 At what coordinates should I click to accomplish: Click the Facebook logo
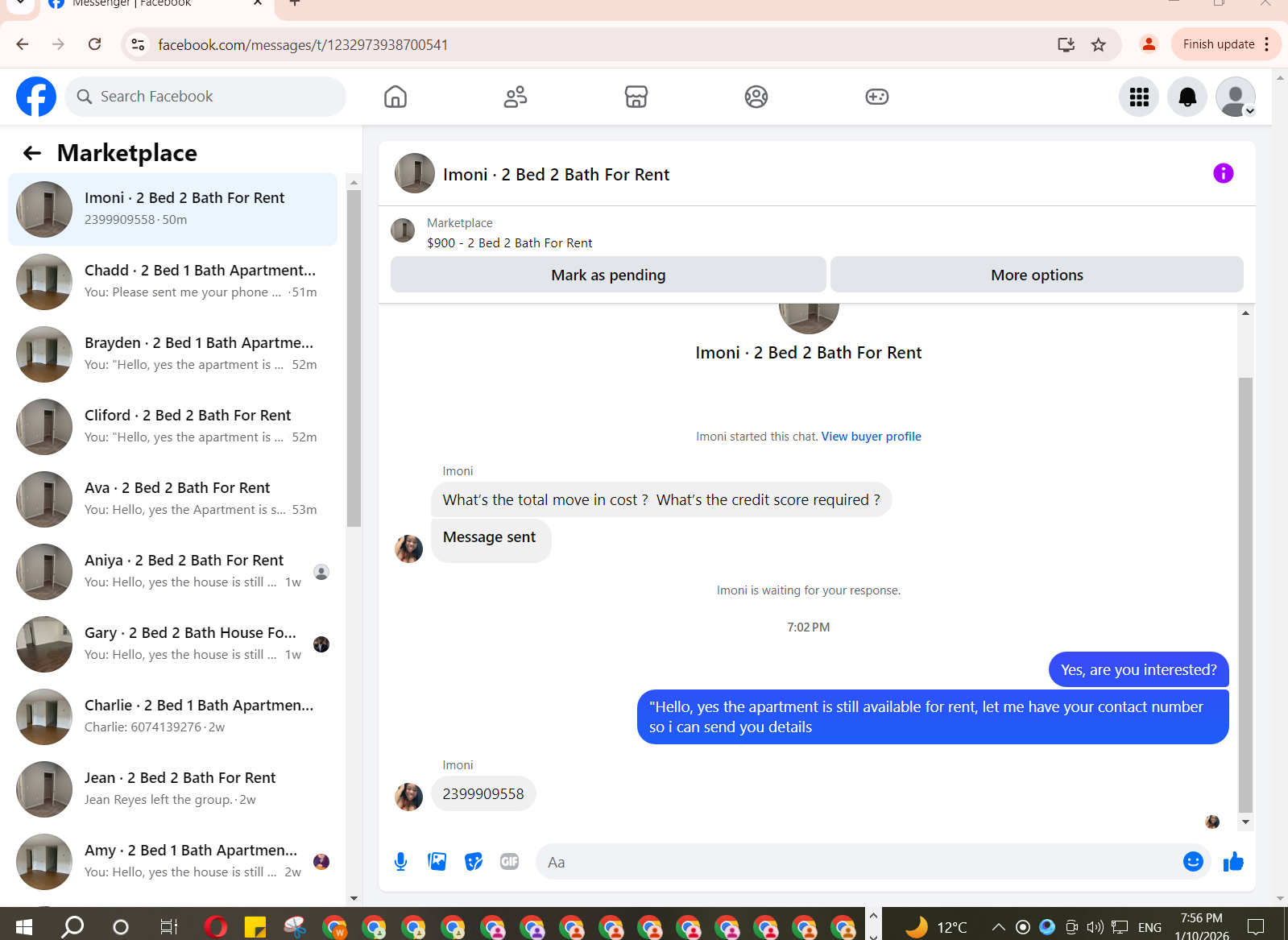tap(36, 97)
